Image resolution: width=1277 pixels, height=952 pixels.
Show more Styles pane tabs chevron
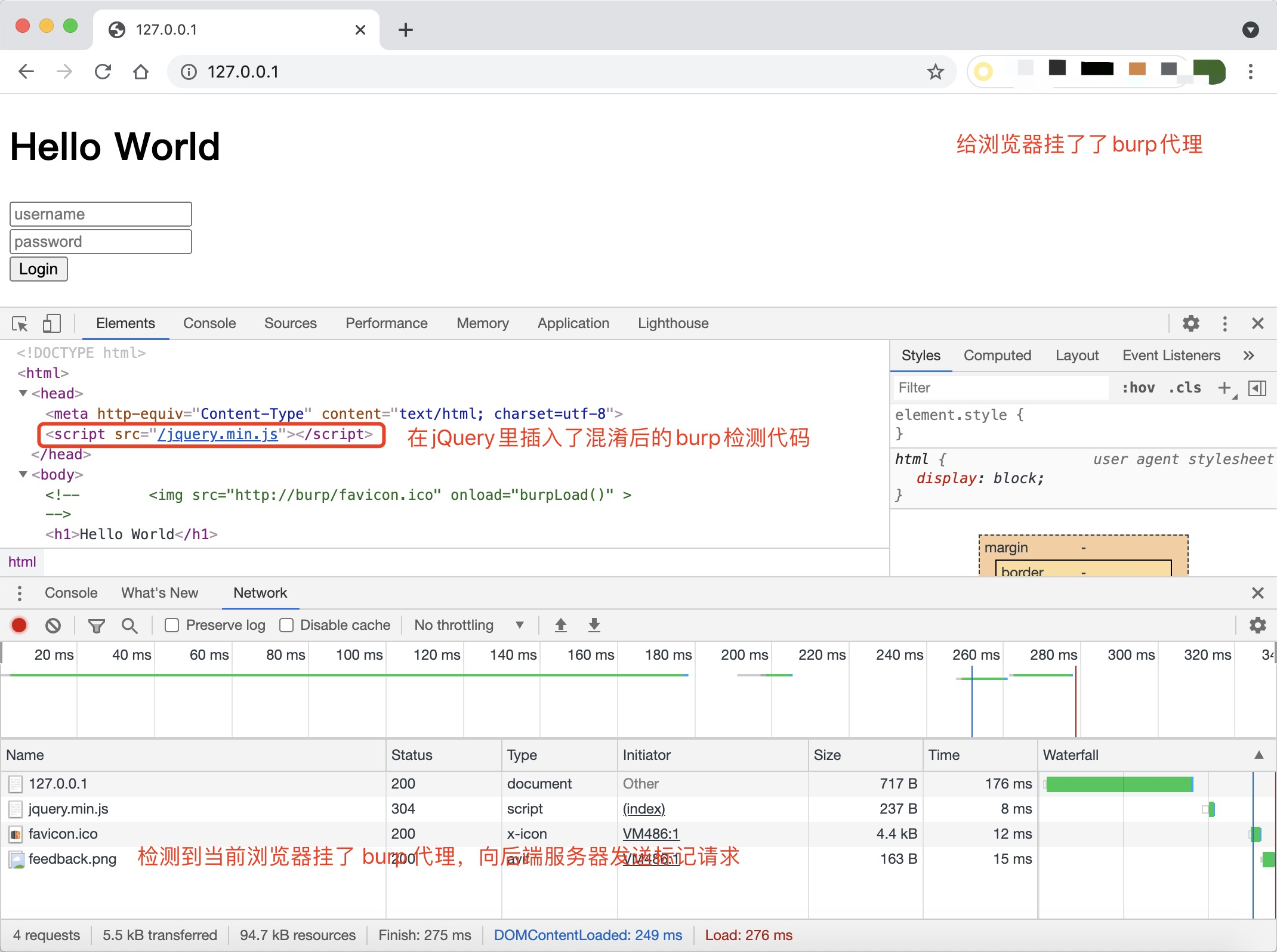[x=1248, y=356]
